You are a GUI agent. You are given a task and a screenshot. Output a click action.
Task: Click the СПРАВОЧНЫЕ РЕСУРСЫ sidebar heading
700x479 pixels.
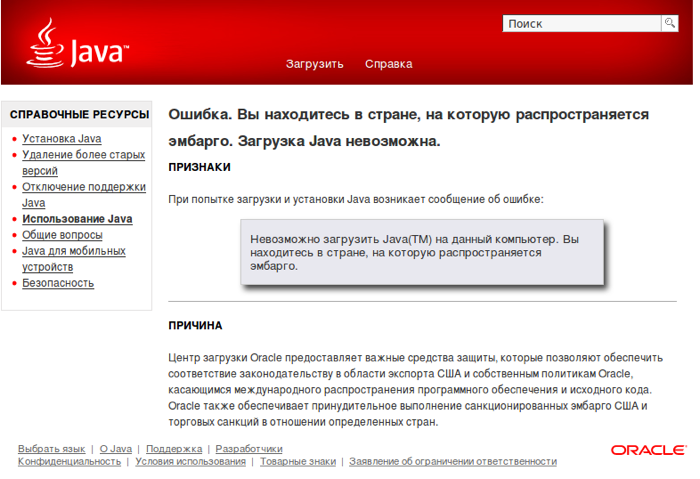(79, 115)
